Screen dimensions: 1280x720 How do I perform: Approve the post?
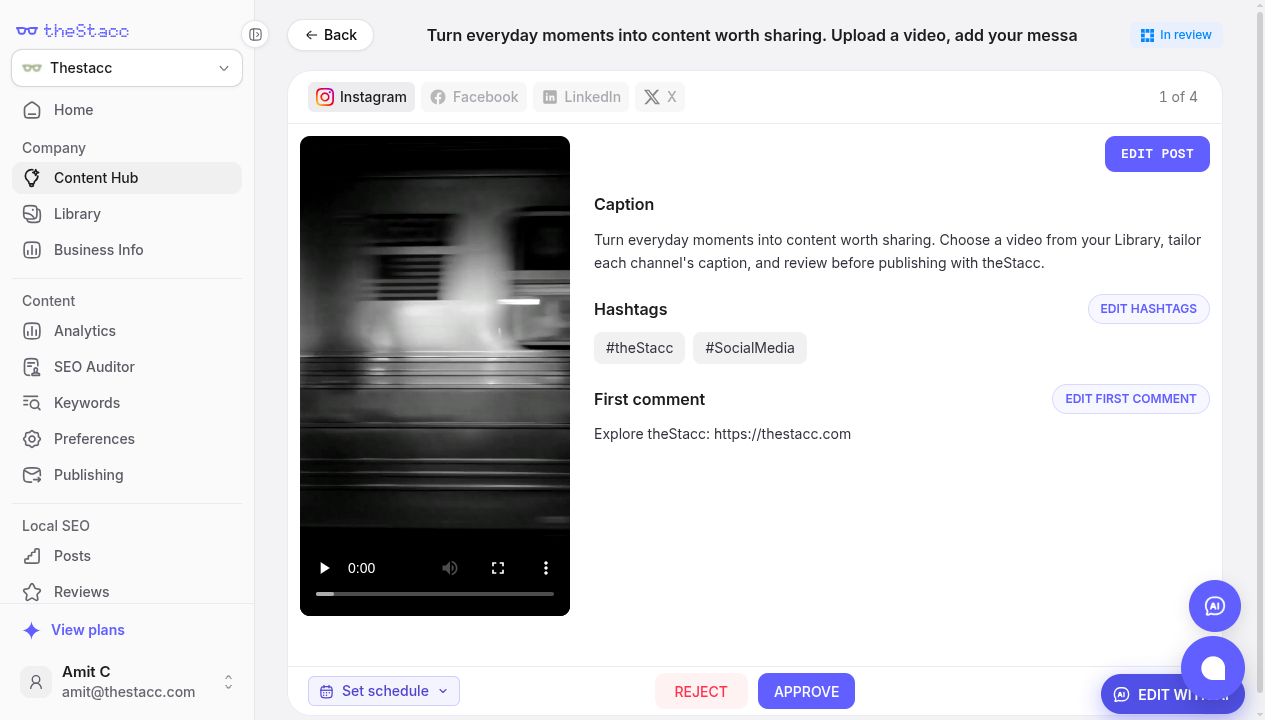(806, 692)
